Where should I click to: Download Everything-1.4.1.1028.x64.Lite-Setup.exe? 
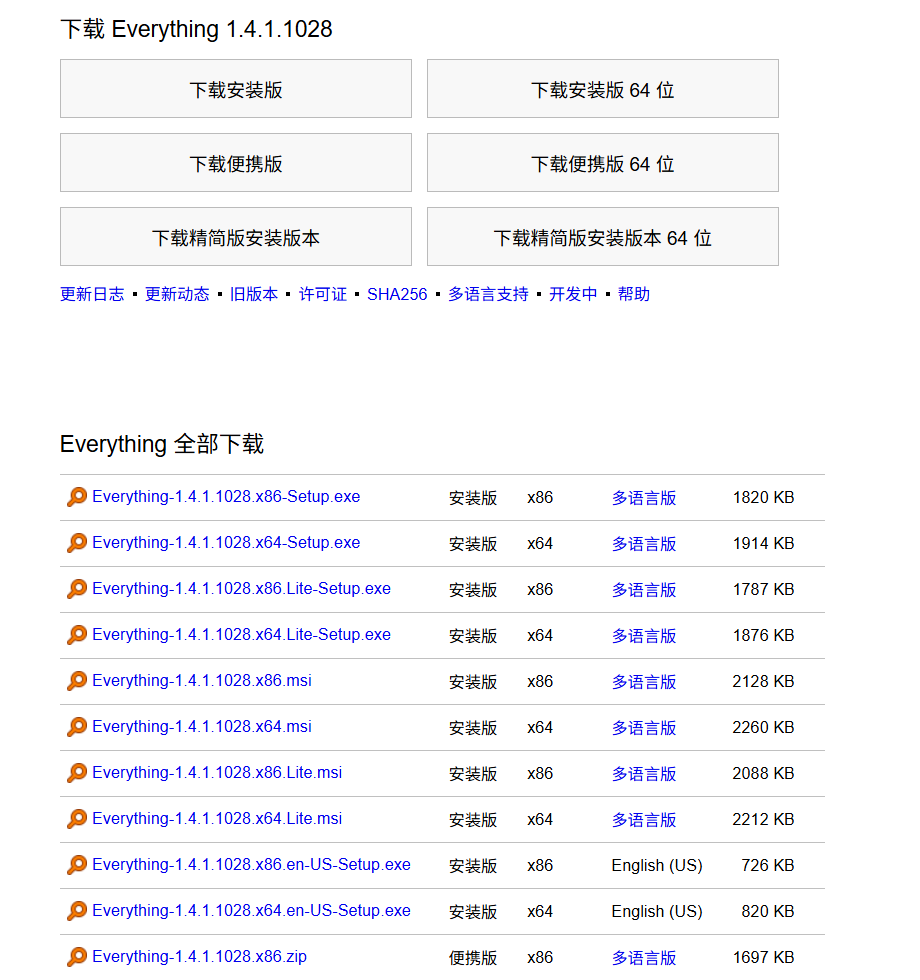click(x=241, y=634)
